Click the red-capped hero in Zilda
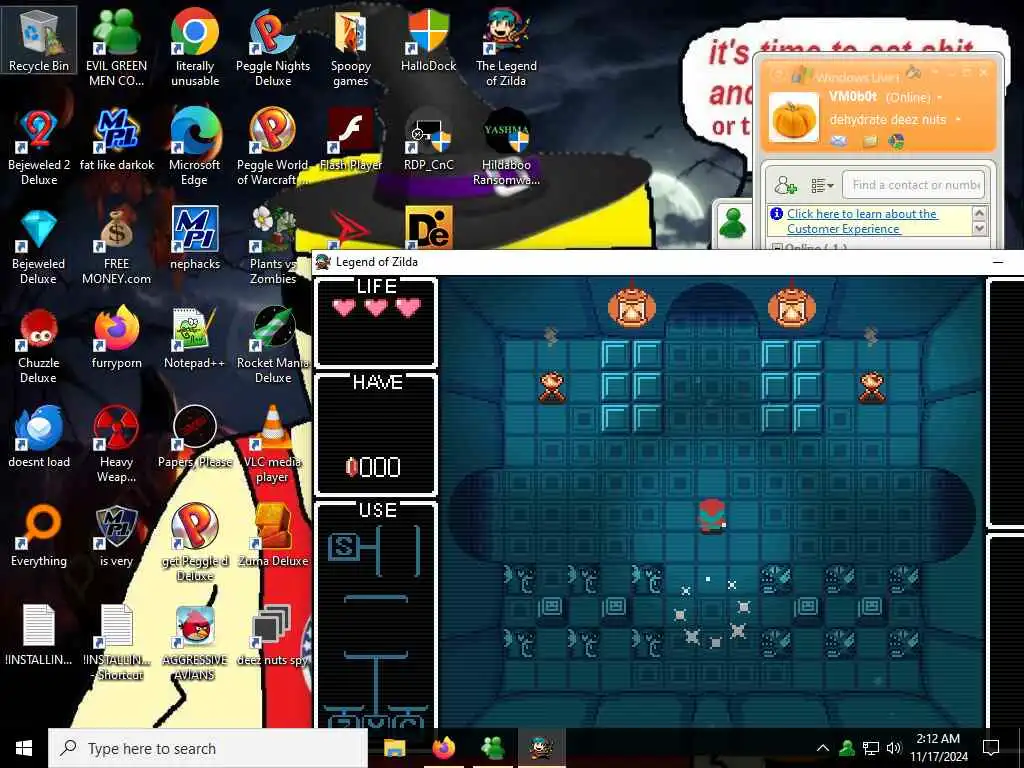 [712, 516]
